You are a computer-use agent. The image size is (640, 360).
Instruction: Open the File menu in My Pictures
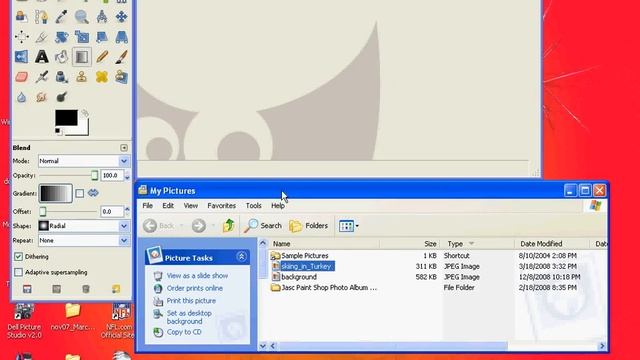click(147, 206)
